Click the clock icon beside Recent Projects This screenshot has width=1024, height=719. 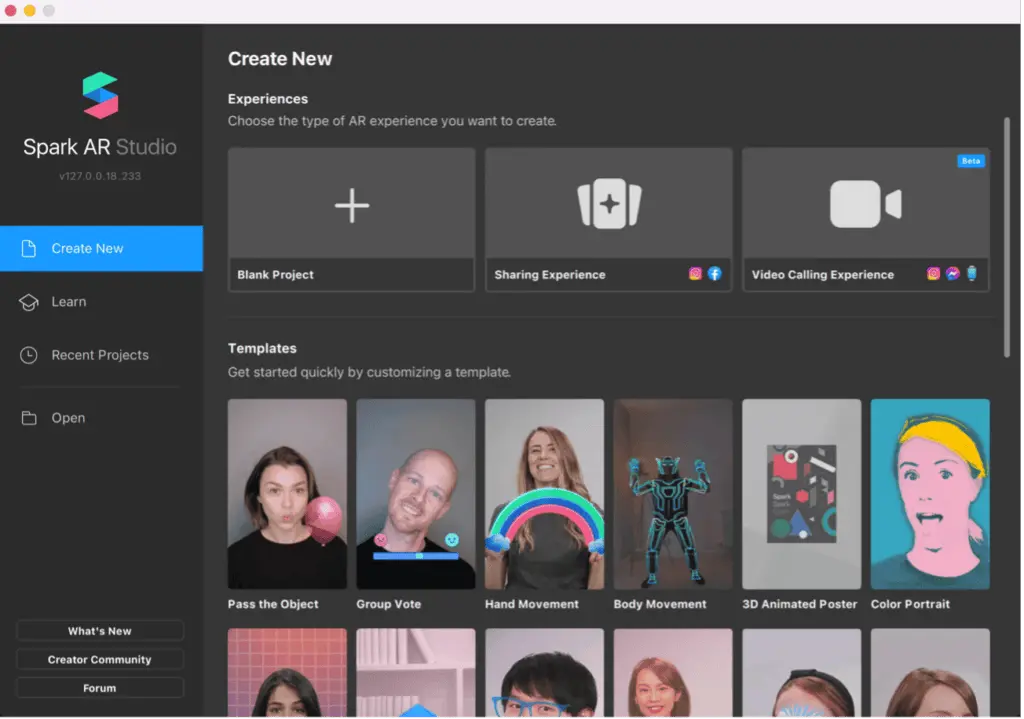click(x=30, y=355)
